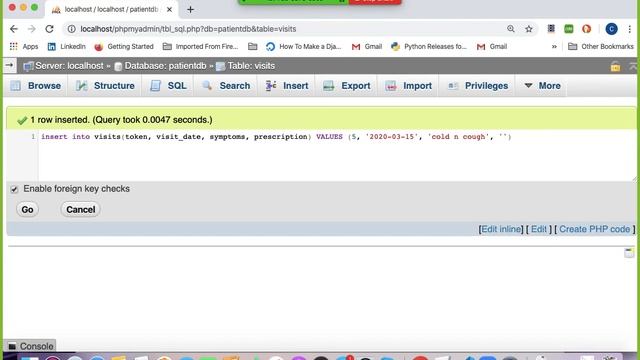Click the browser back arrow
Image resolution: width=640 pixels, height=360 pixels.
tap(14, 29)
